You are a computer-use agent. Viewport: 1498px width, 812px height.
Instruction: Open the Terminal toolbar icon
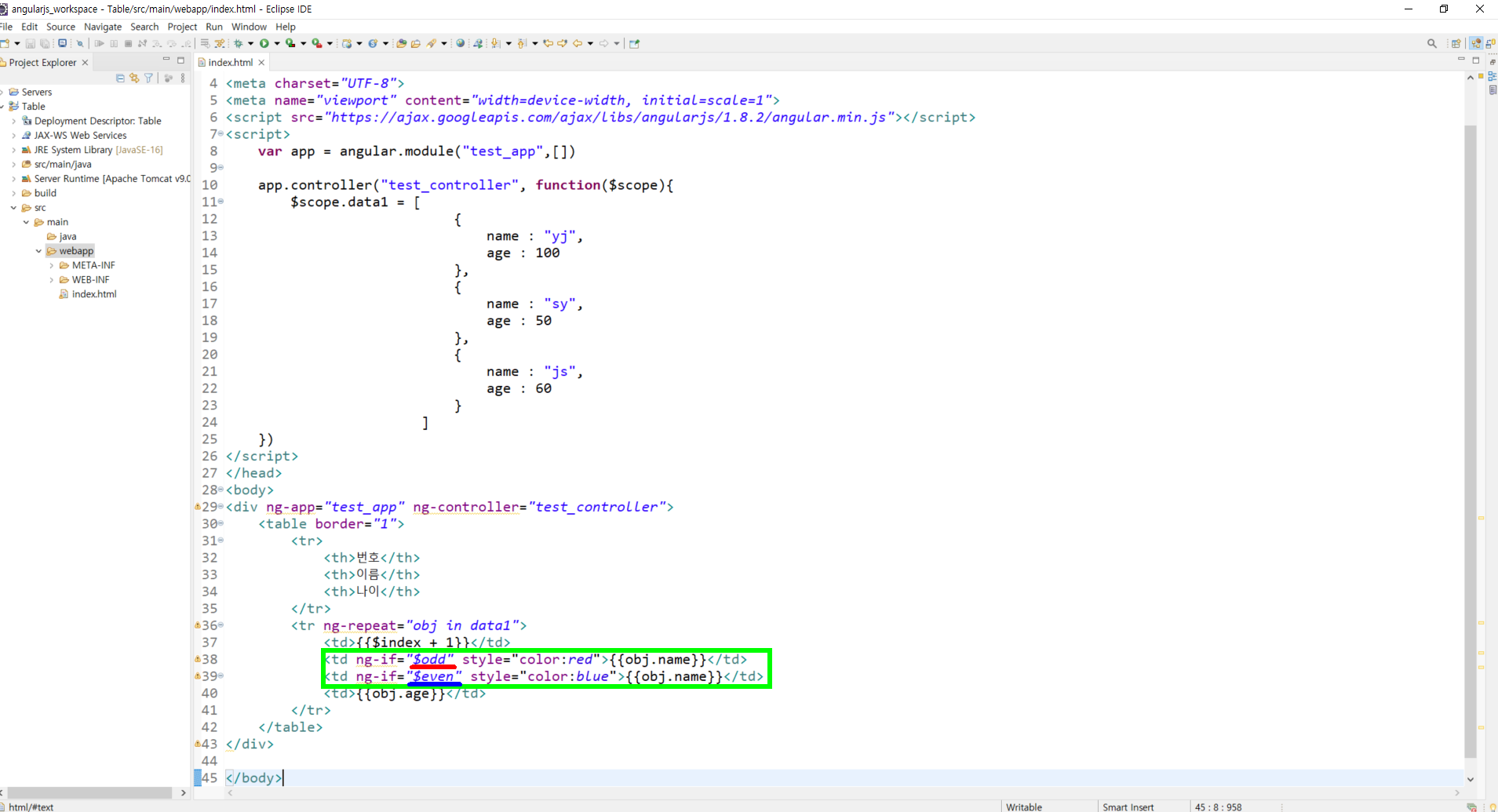[x=62, y=43]
